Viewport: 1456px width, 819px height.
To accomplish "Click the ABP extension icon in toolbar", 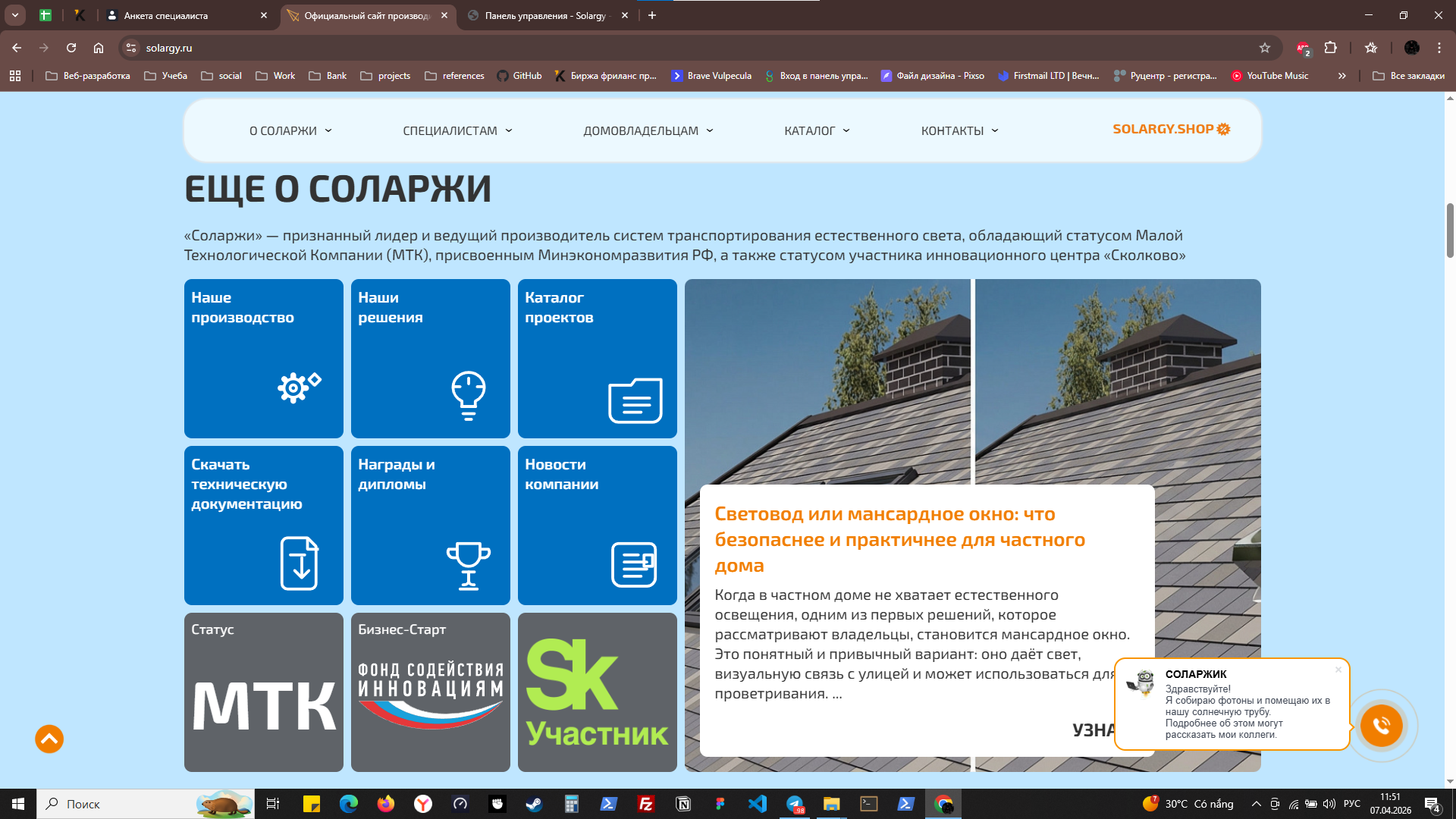I will [x=1303, y=49].
